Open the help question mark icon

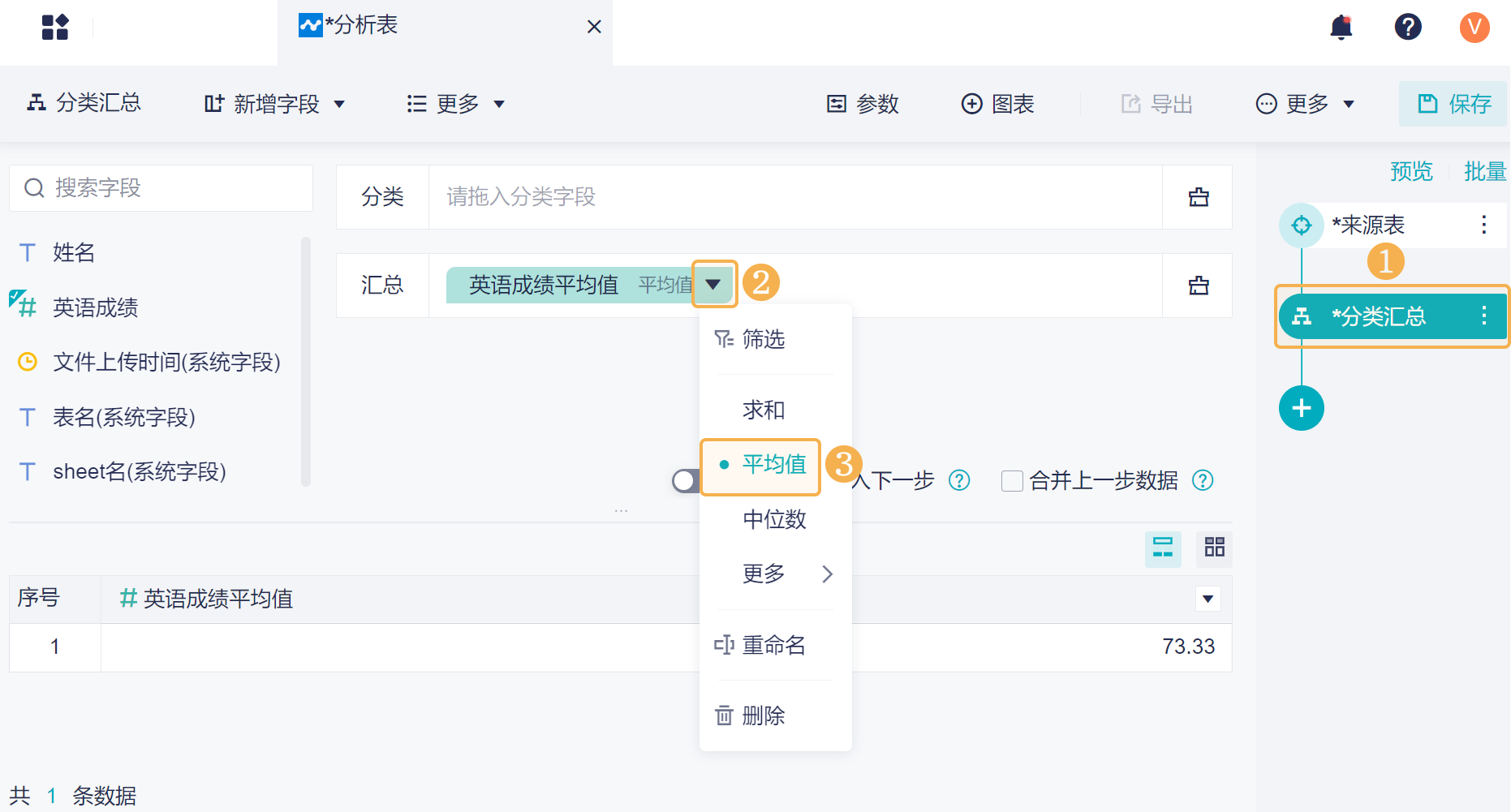click(x=1408, y=27)
